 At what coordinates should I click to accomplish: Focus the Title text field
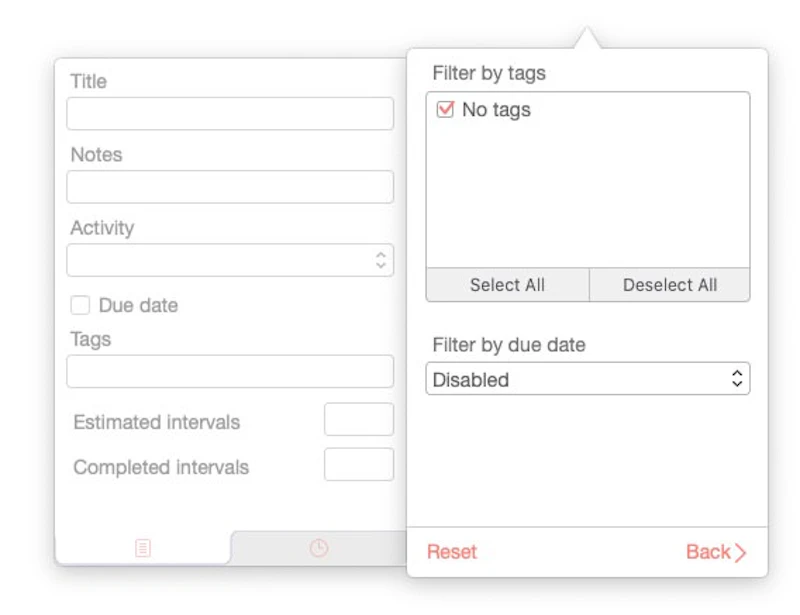point(230,113)
